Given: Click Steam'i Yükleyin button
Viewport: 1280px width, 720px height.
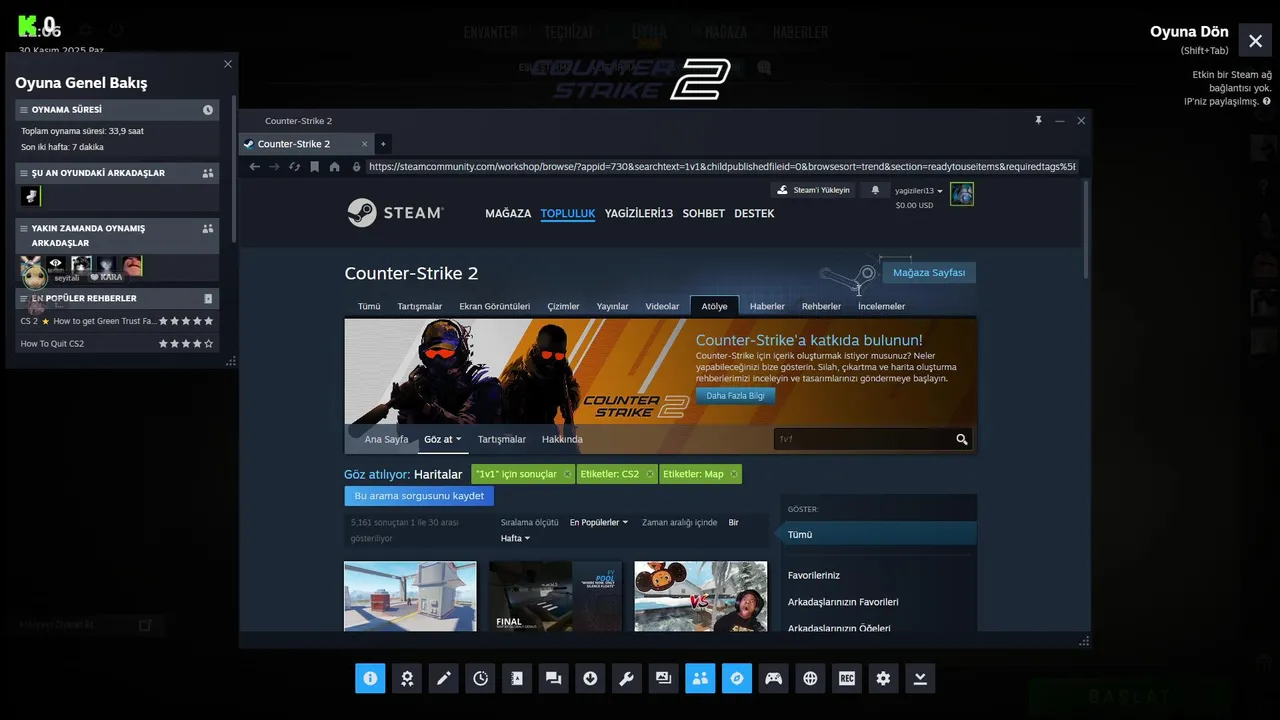Looking at the screenshot, I should [813, 190].
